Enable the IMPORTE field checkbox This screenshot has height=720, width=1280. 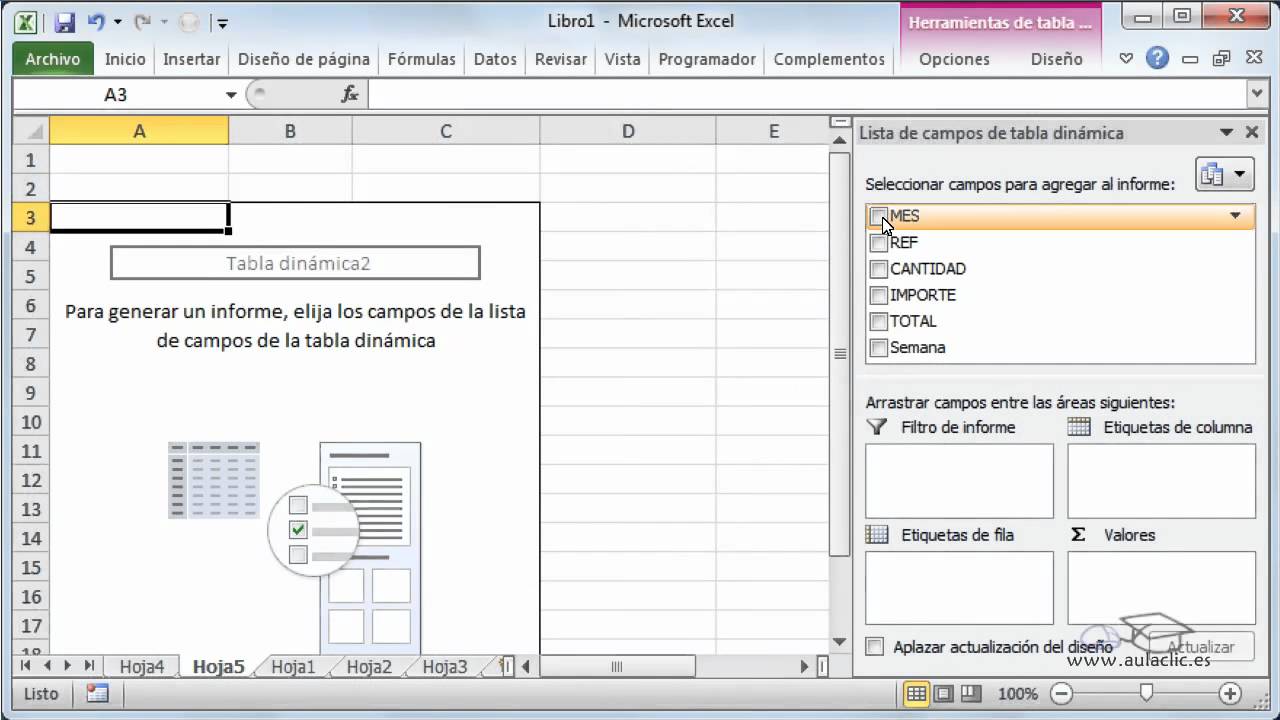click(x=879, y=295)
